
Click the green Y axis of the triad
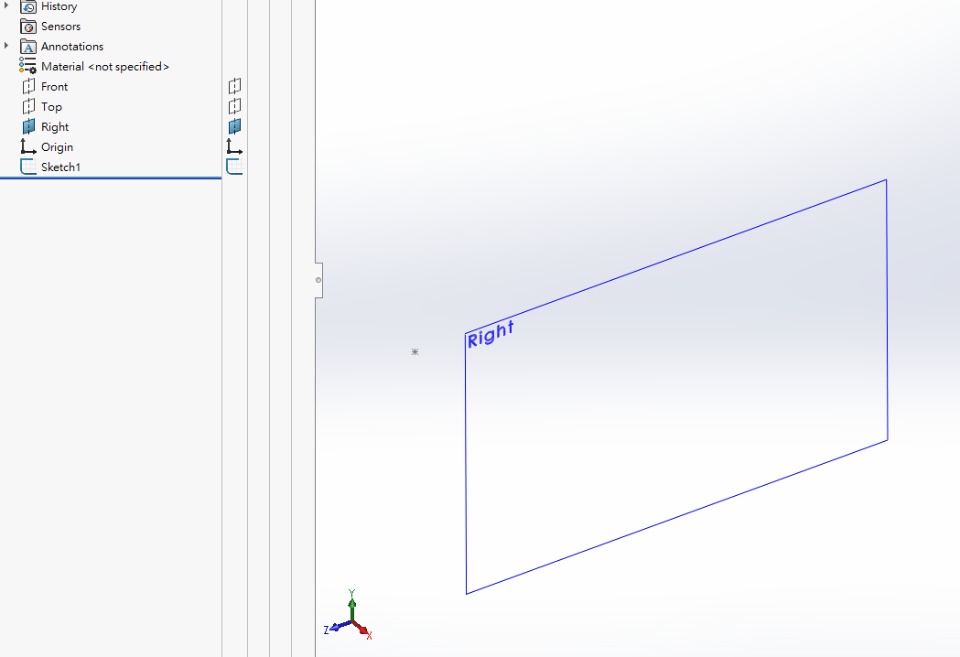point(352,606)
